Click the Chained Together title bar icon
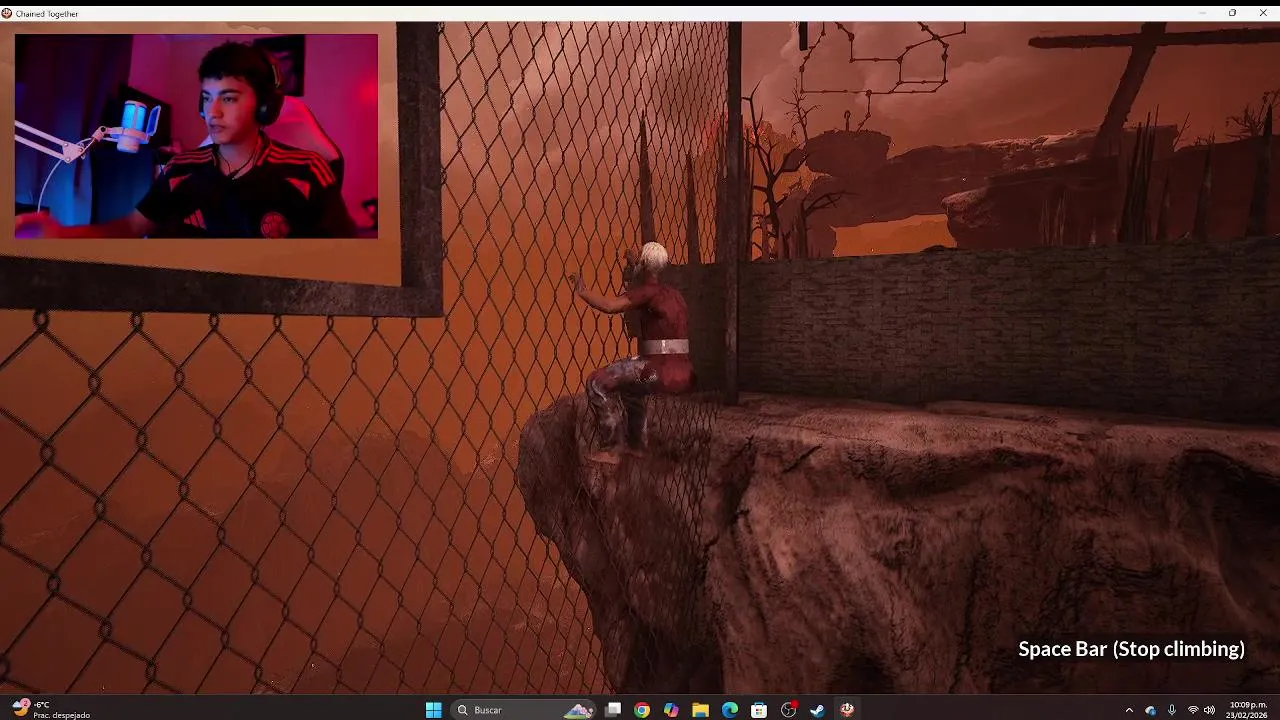This screenshot has height=720, width=1280. [x=7, y=13]
